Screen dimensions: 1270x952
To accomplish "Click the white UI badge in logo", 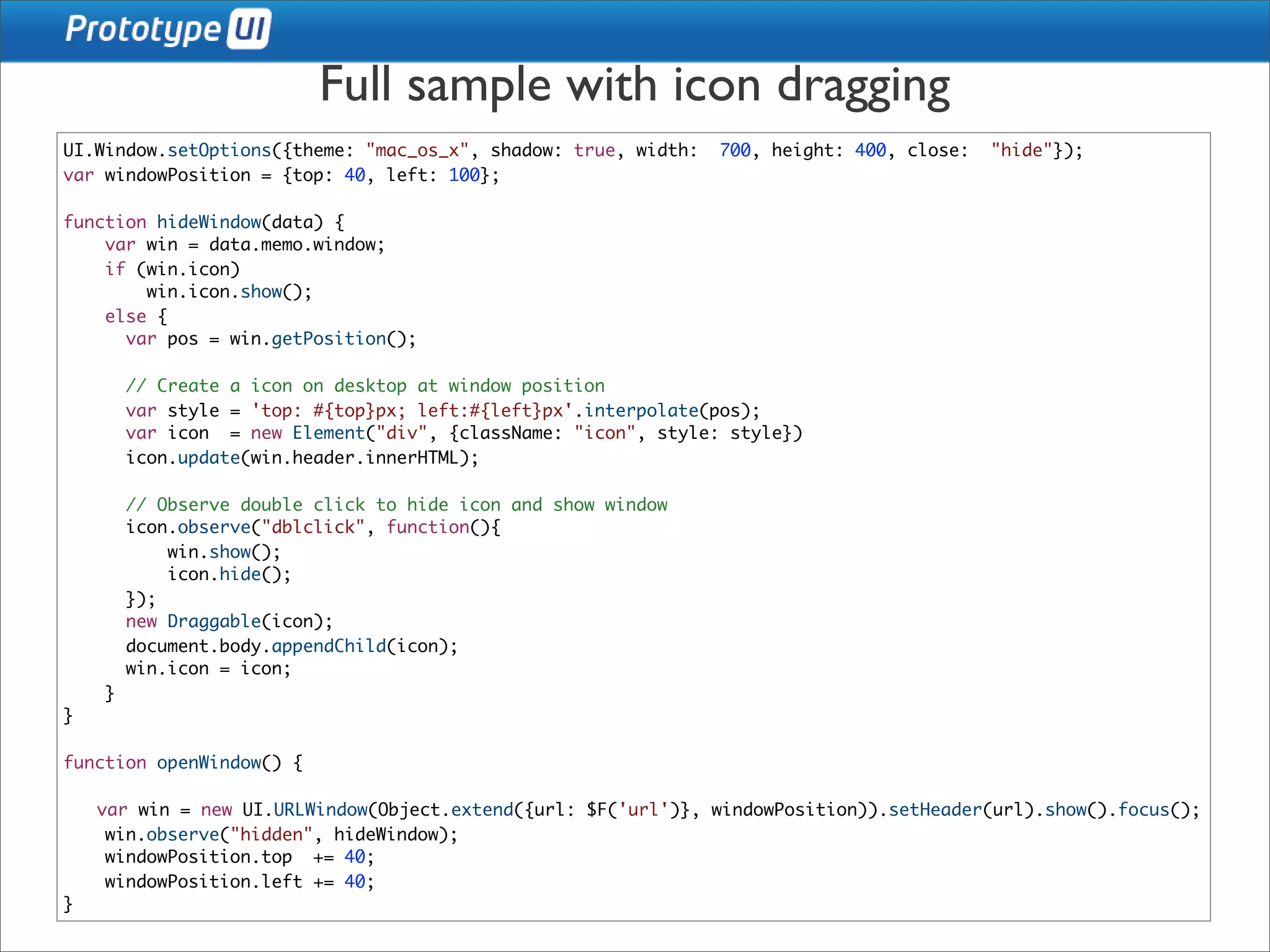I will pos(249,29).
